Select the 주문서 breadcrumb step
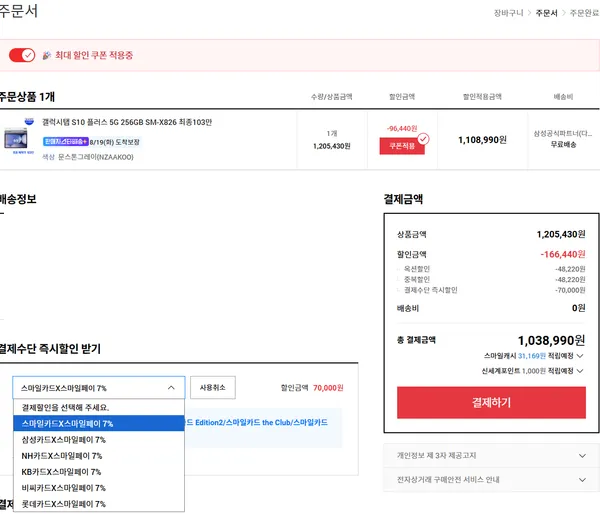The image size is (600, 514). [546, 13]
